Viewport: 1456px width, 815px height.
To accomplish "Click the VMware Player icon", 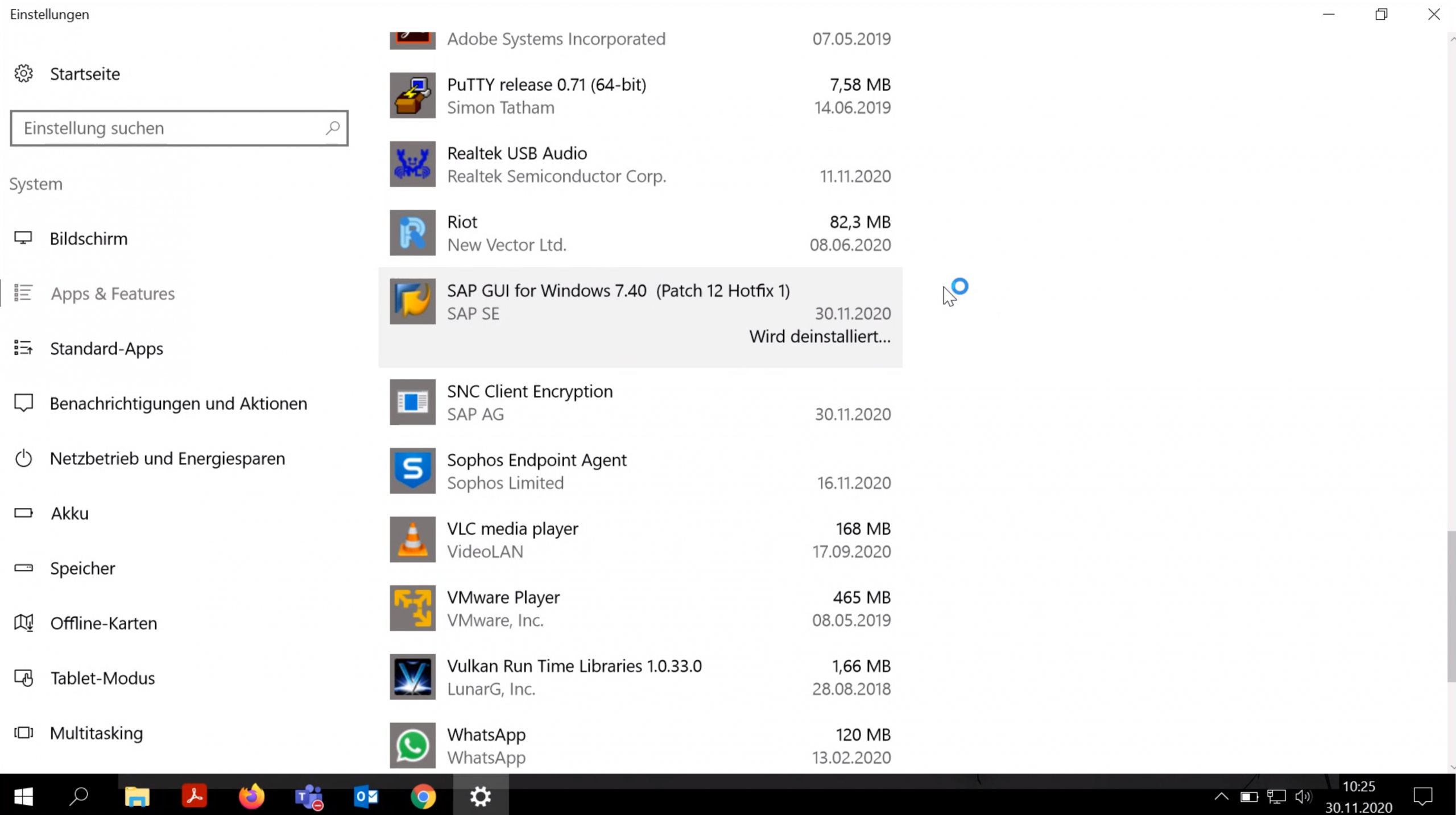I will [412, 609].
